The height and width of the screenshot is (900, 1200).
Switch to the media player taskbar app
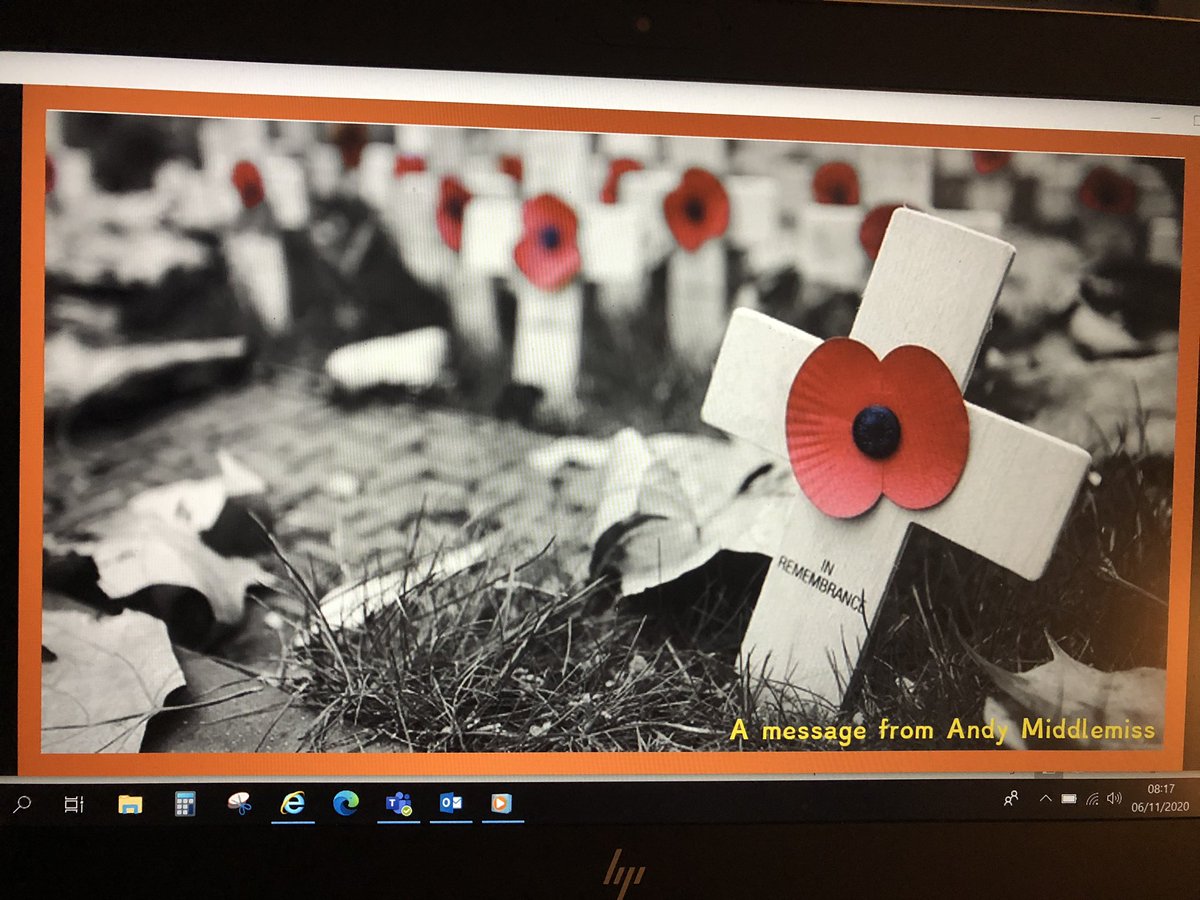tap(501, 802)
